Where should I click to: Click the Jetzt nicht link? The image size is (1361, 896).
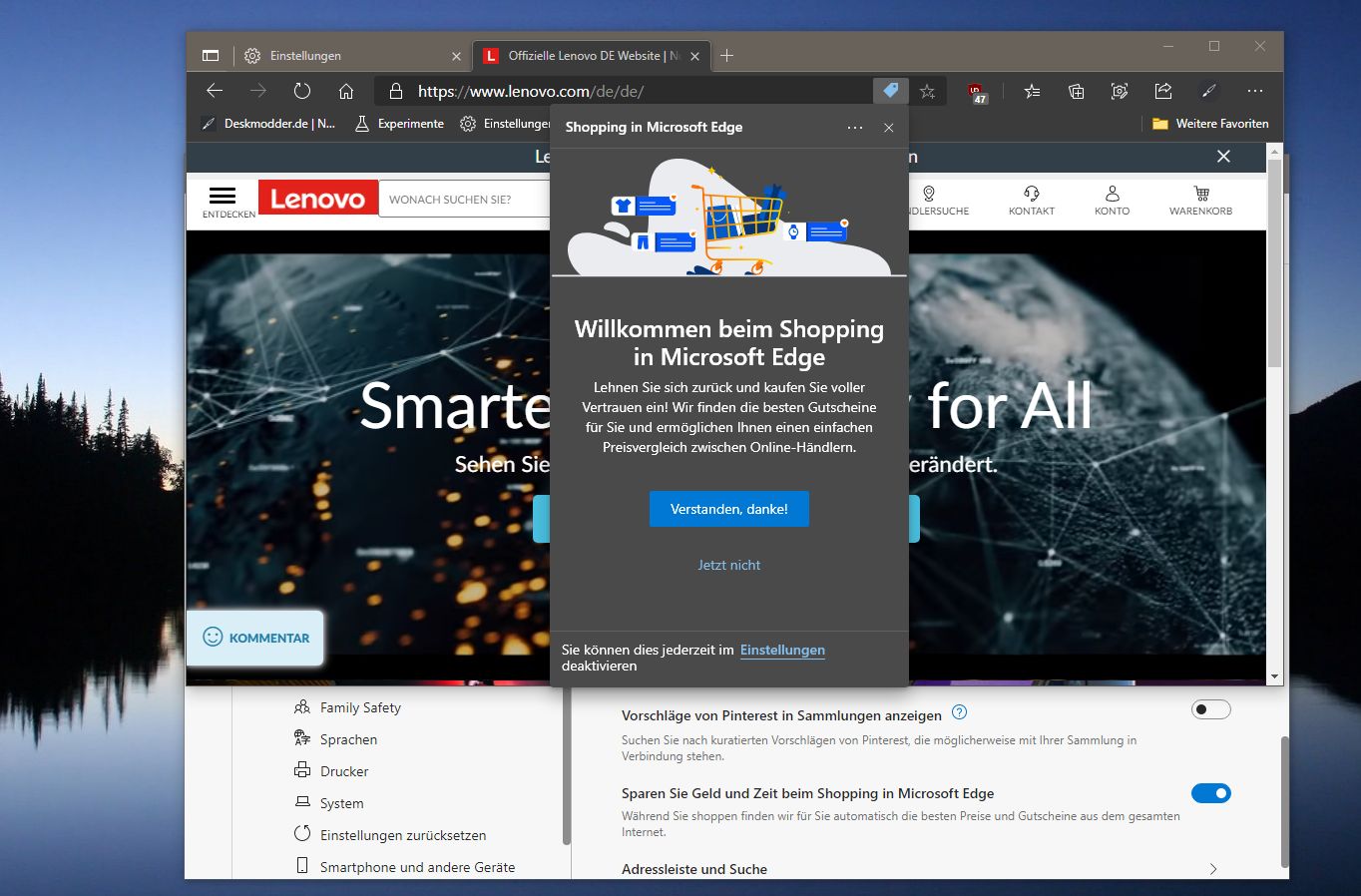click(728, 565)
